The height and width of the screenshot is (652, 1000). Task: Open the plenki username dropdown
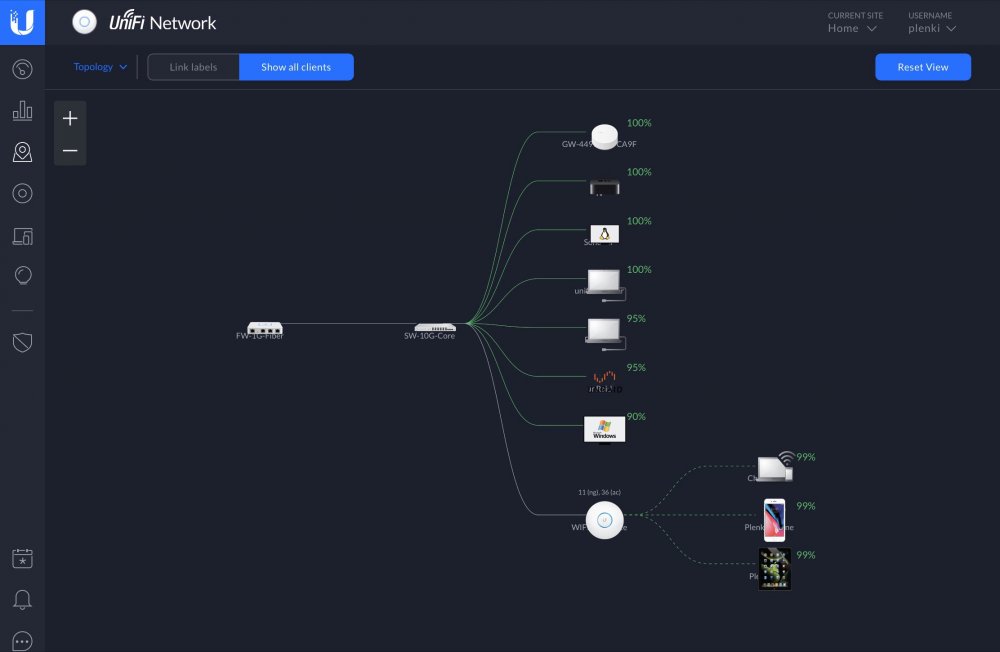932,28
